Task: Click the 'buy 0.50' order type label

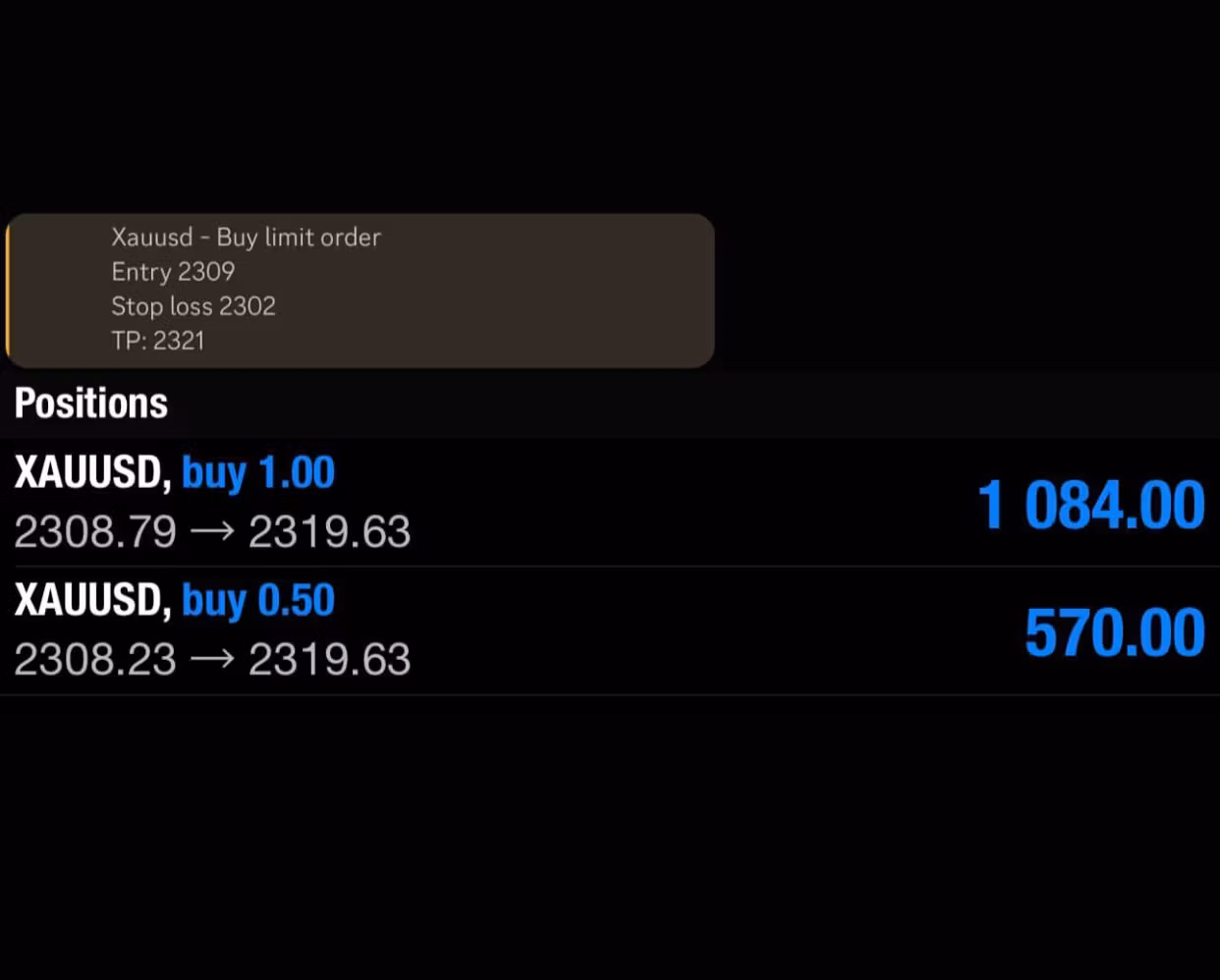Action: [x=258, y=600]
